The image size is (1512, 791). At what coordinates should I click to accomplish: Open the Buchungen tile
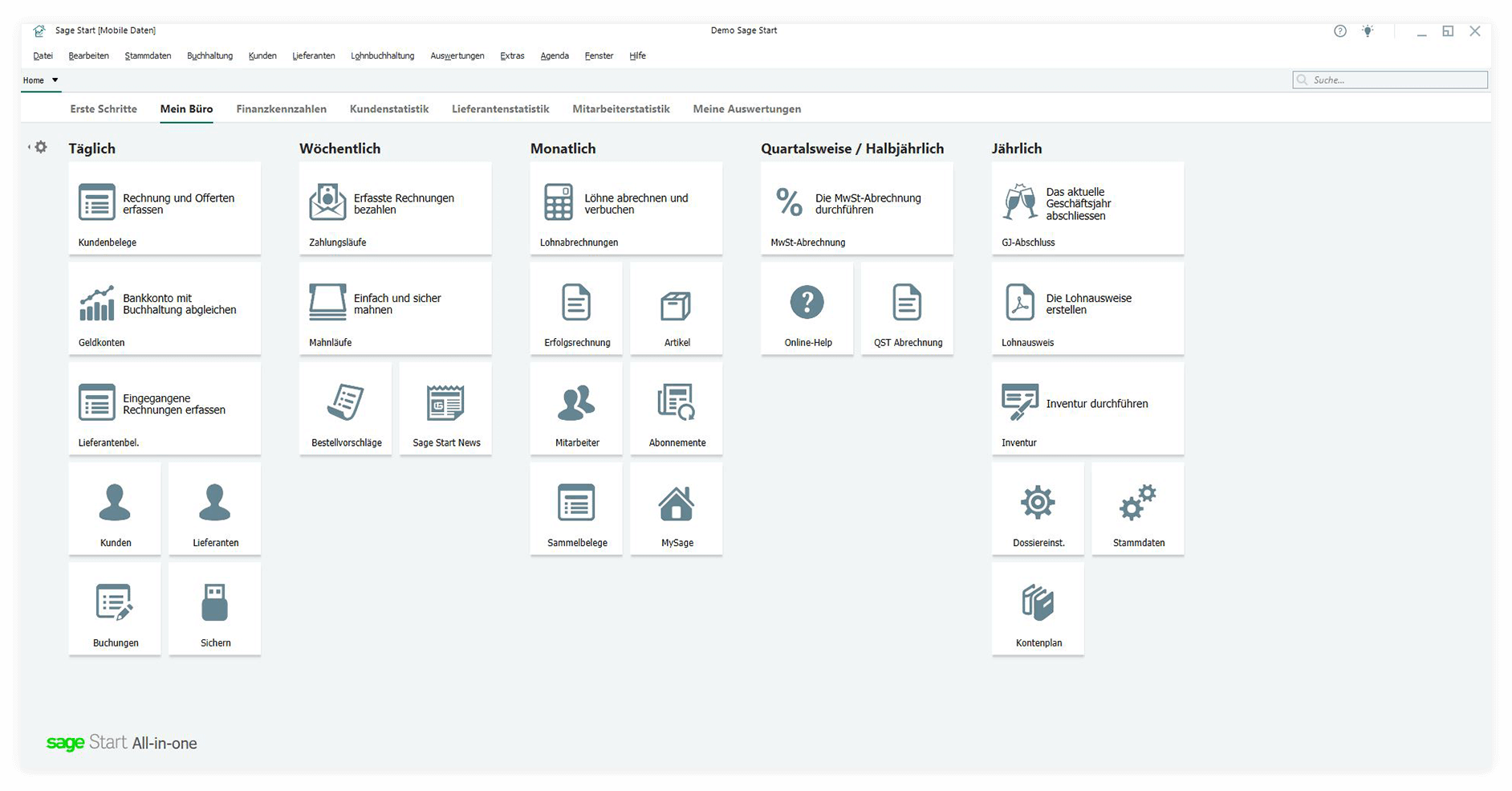click(115, 609)
